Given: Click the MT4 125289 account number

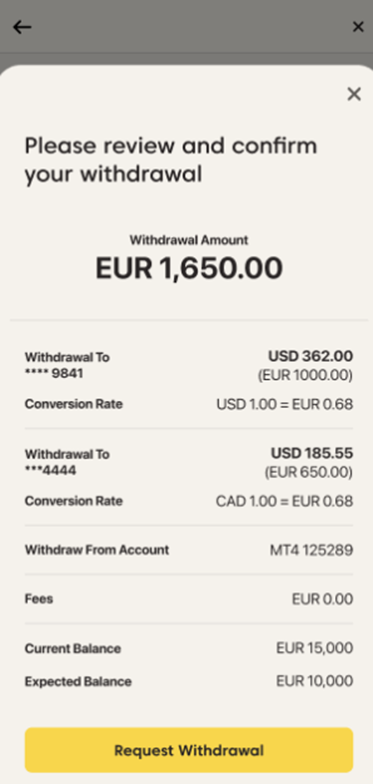Looking at the screenshot, I should 312,550.
